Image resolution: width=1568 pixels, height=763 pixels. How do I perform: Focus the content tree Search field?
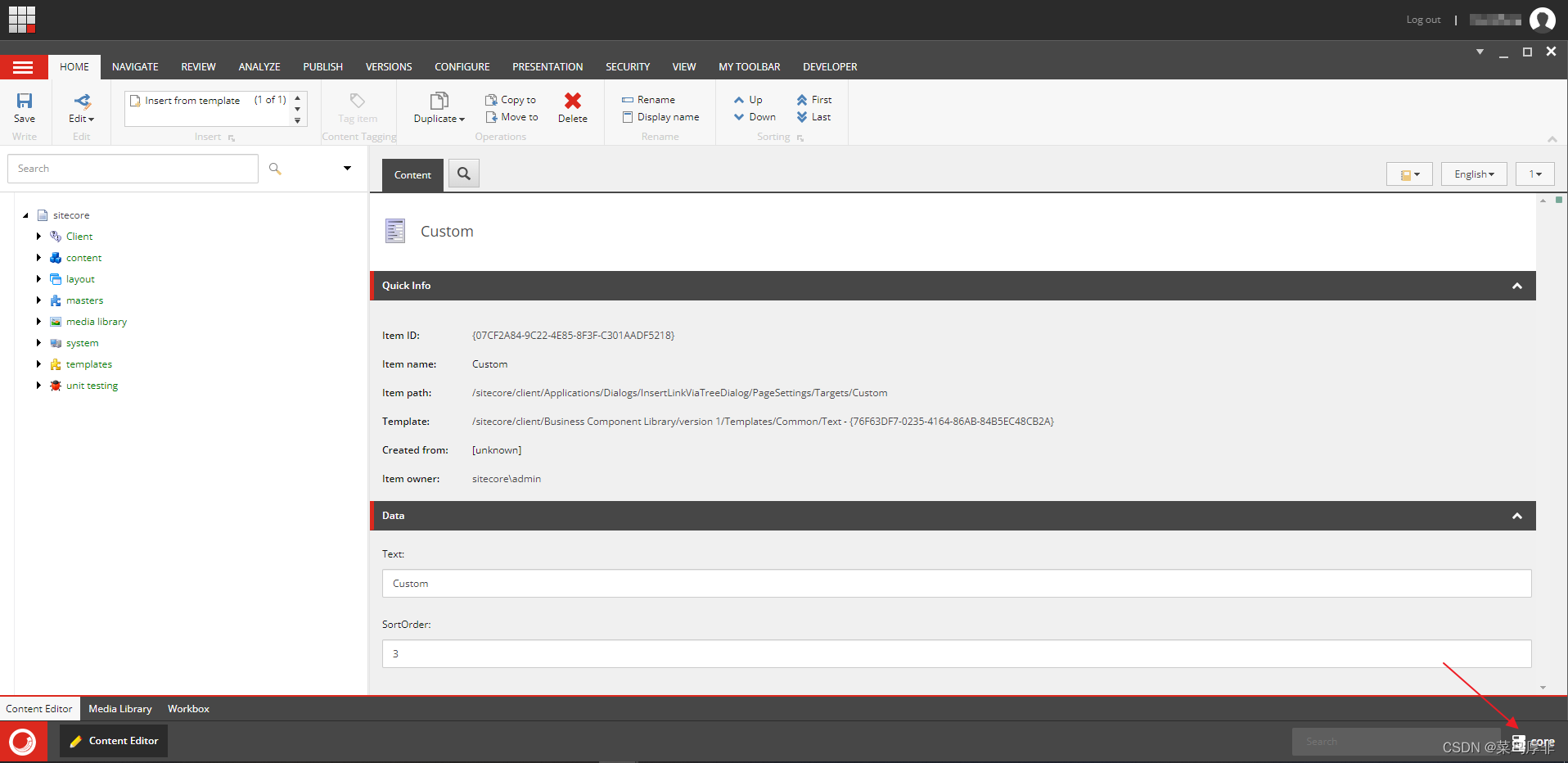coord(133,169)
